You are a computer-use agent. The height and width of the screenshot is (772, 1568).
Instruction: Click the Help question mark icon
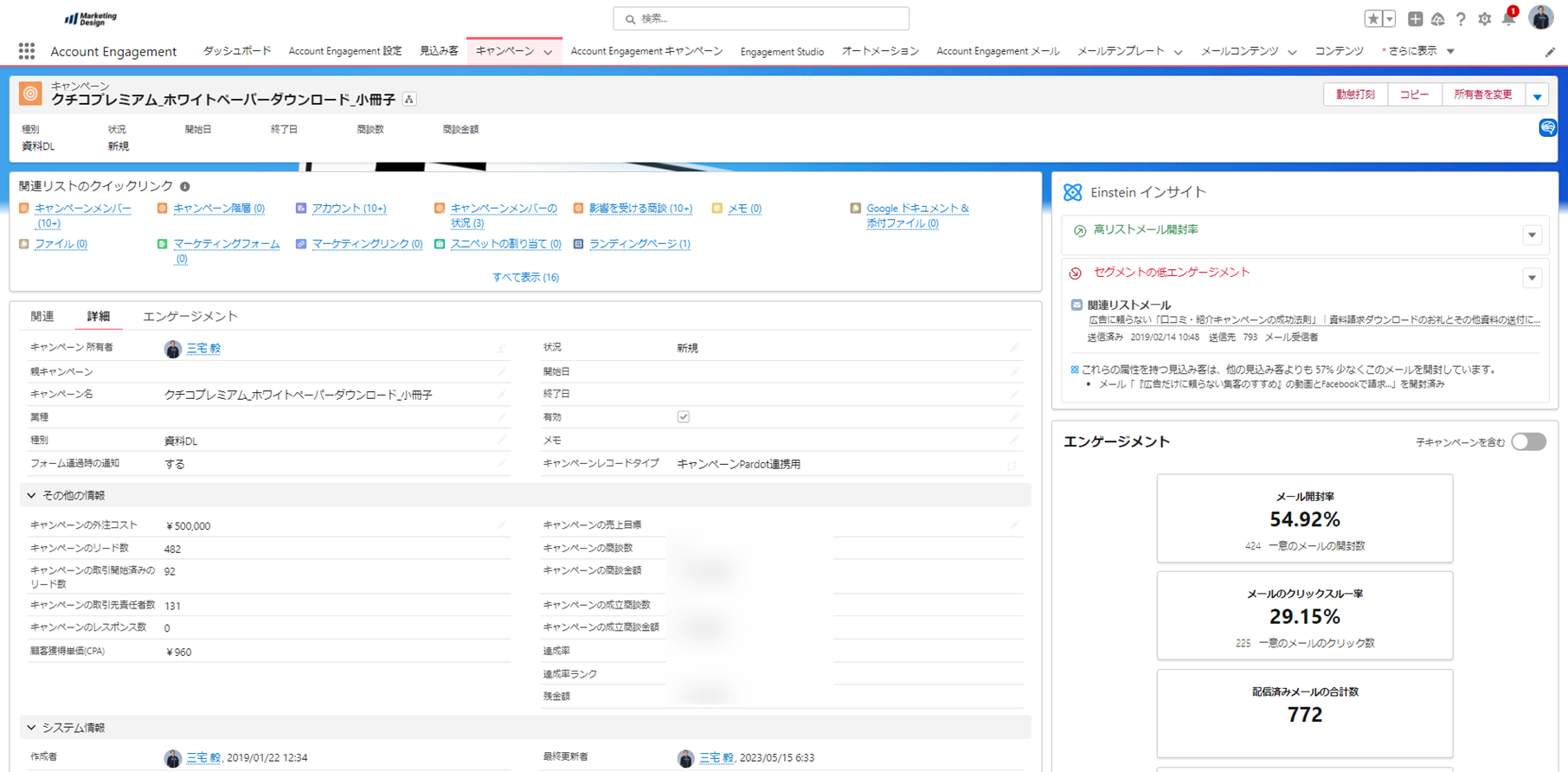[x=1461, y=19]
